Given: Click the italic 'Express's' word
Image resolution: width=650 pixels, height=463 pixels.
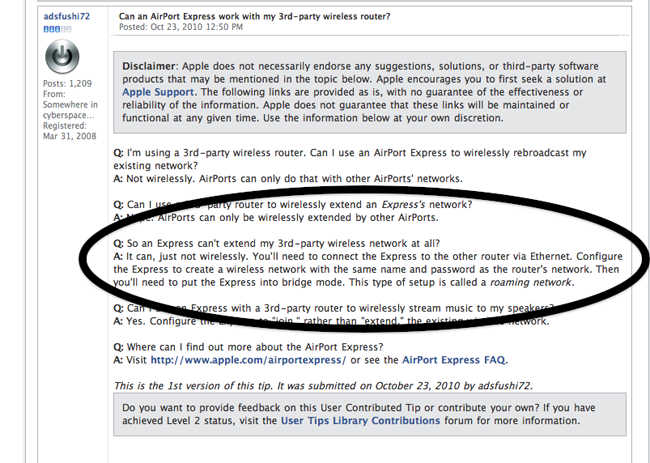Looking at the screenshot, I should 403,204.
